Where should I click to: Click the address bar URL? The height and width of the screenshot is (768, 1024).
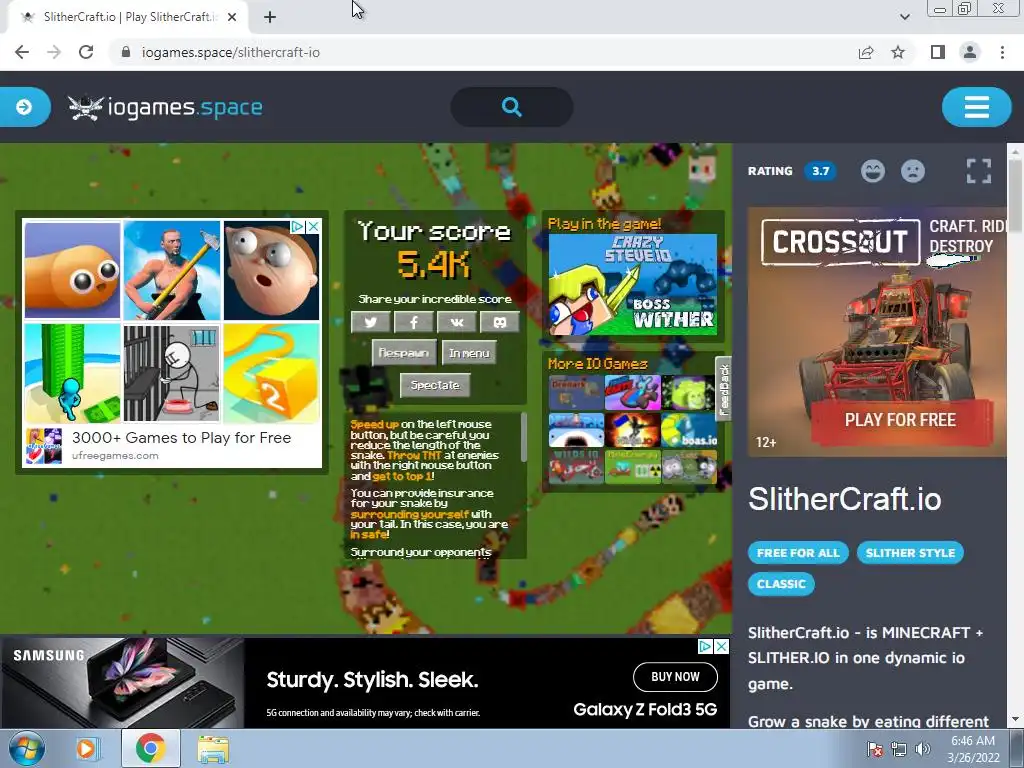point(231,52)
